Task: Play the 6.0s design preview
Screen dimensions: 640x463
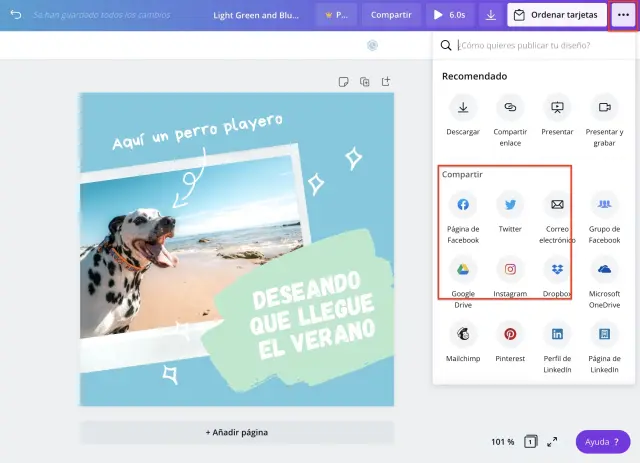Action: [x=449, y=15]
